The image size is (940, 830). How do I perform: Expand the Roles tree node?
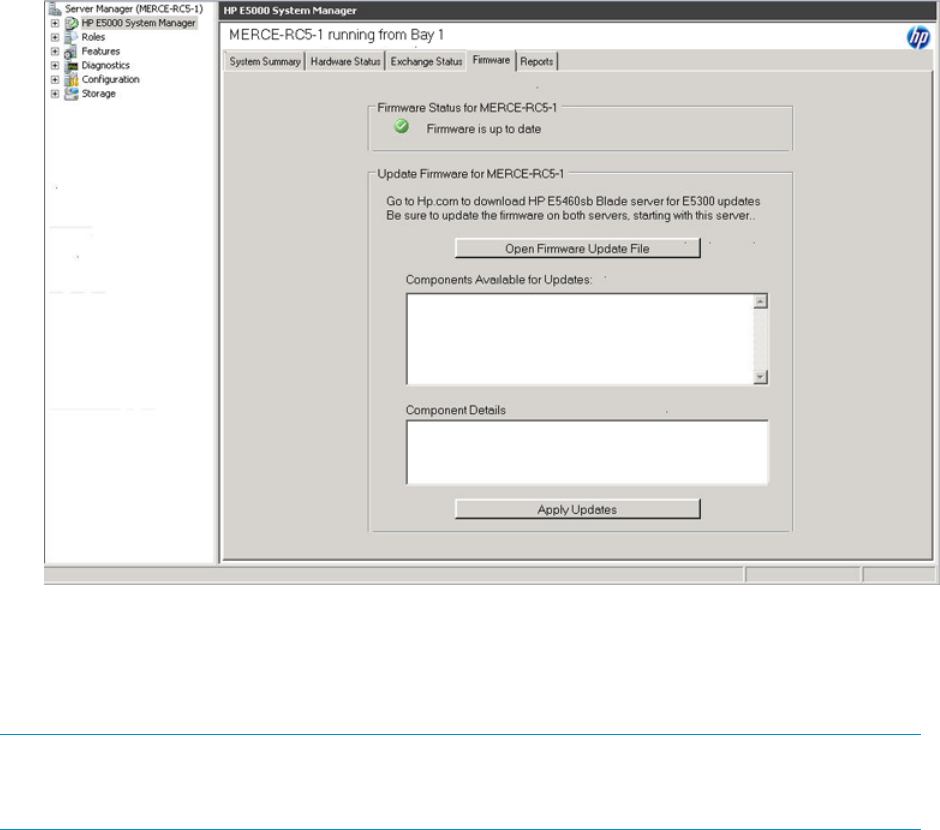pyautogui.click(x=55, y=37)
